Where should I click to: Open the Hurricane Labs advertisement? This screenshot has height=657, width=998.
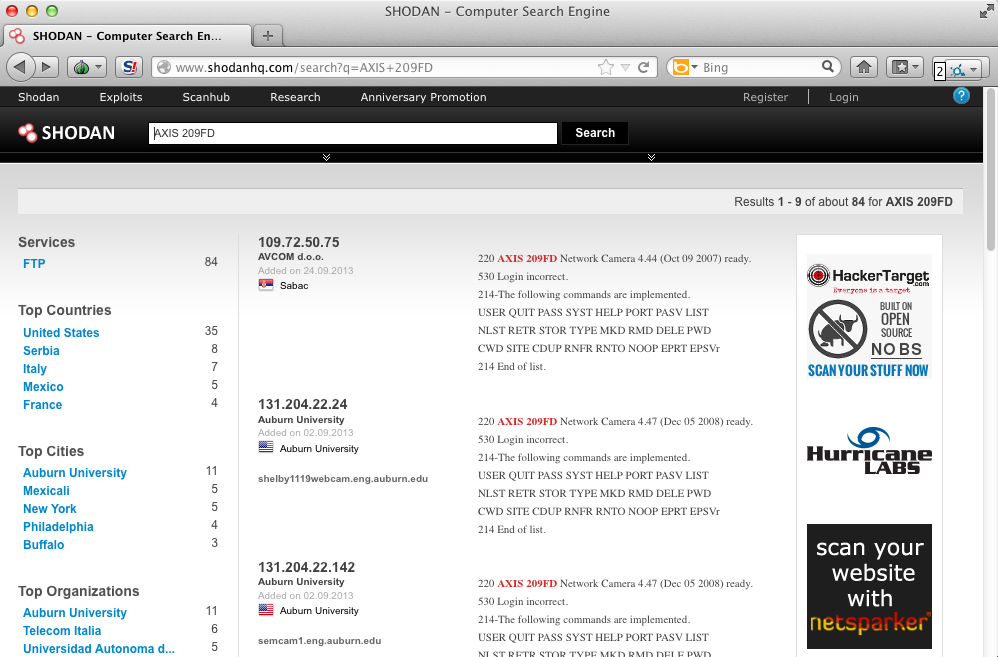tap(869, 451)
